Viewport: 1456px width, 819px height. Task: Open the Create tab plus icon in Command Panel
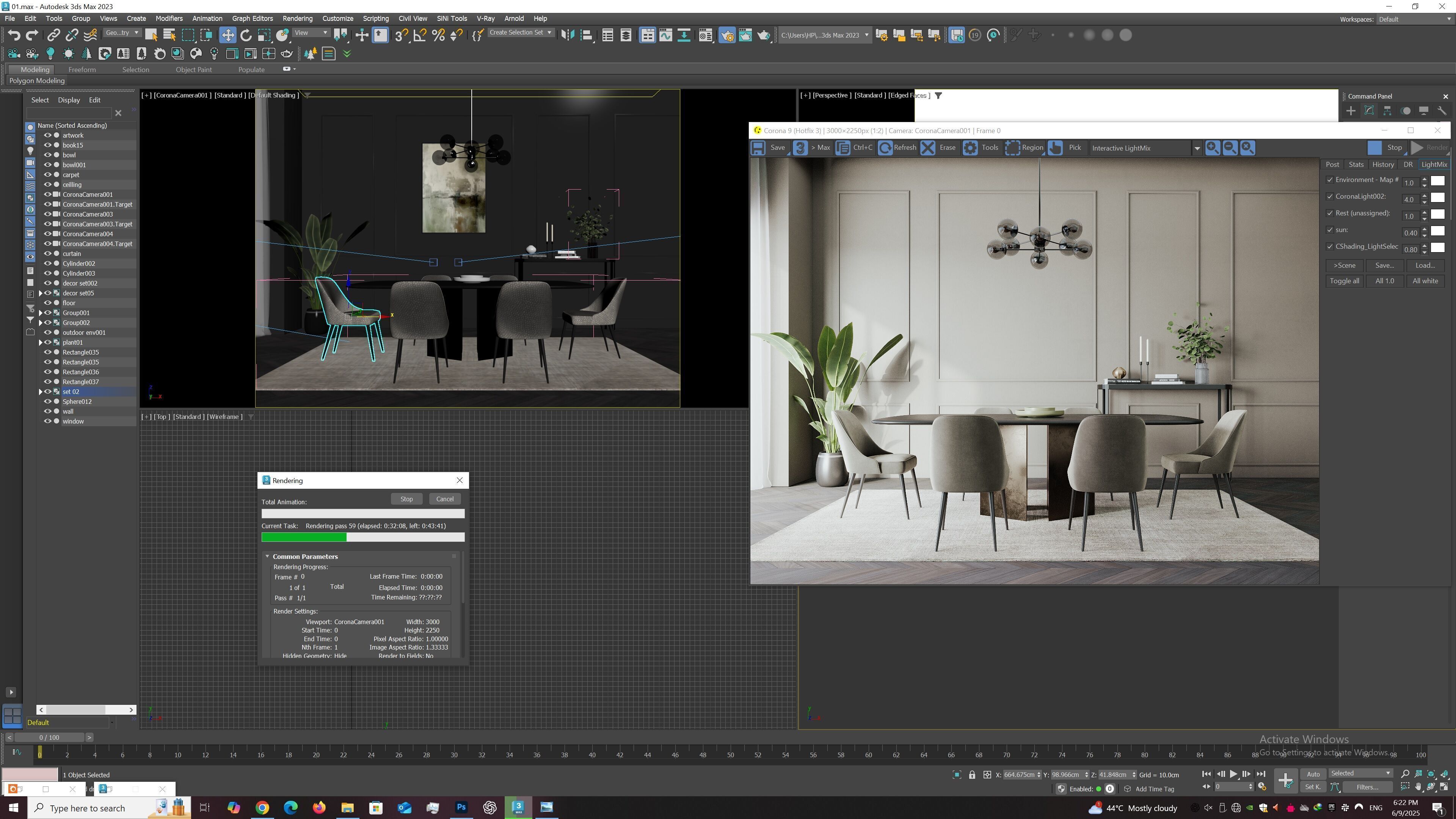1351,111
